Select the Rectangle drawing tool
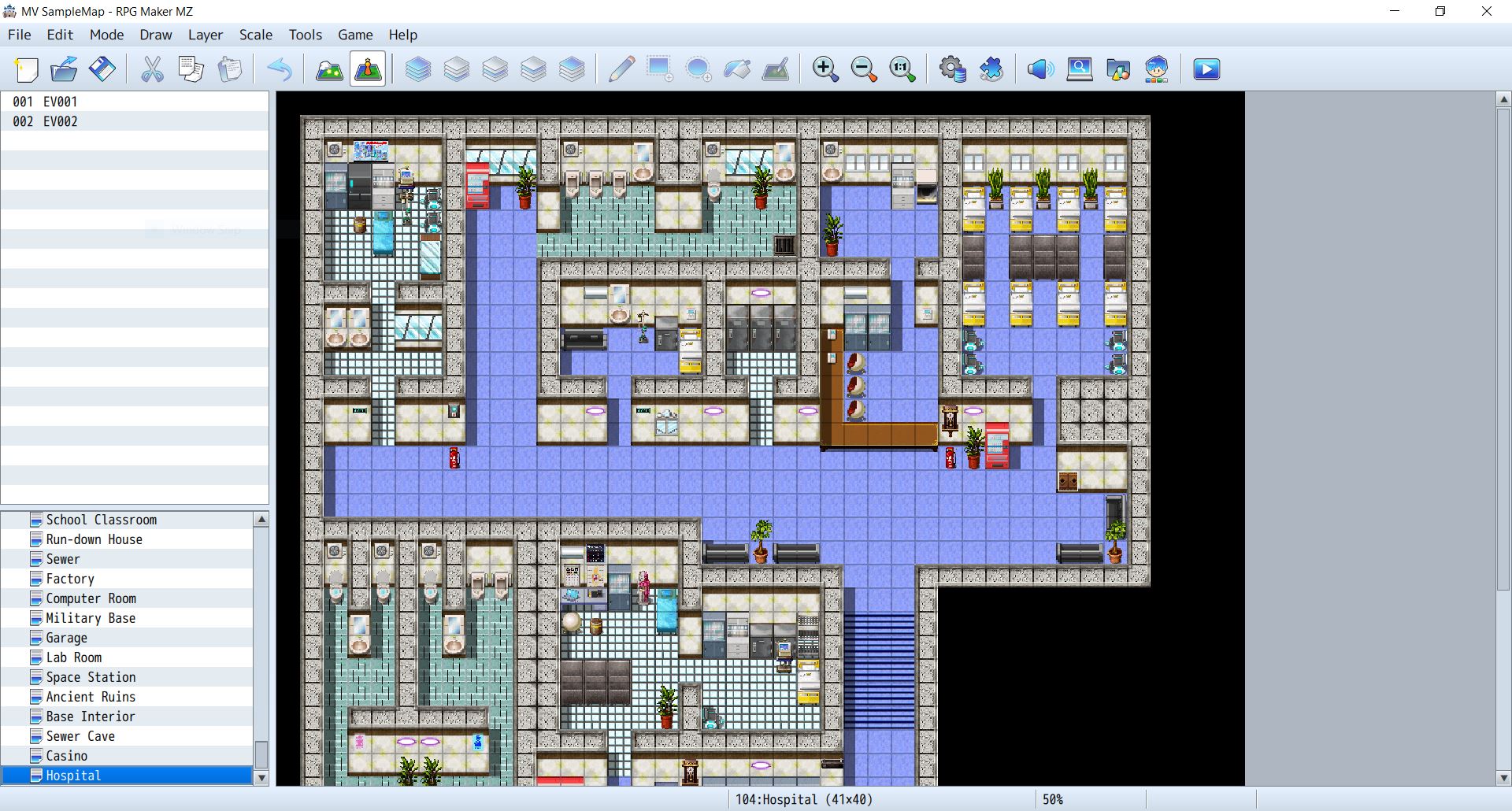The width and height of the screenshot is (1512, 811). 660,69
